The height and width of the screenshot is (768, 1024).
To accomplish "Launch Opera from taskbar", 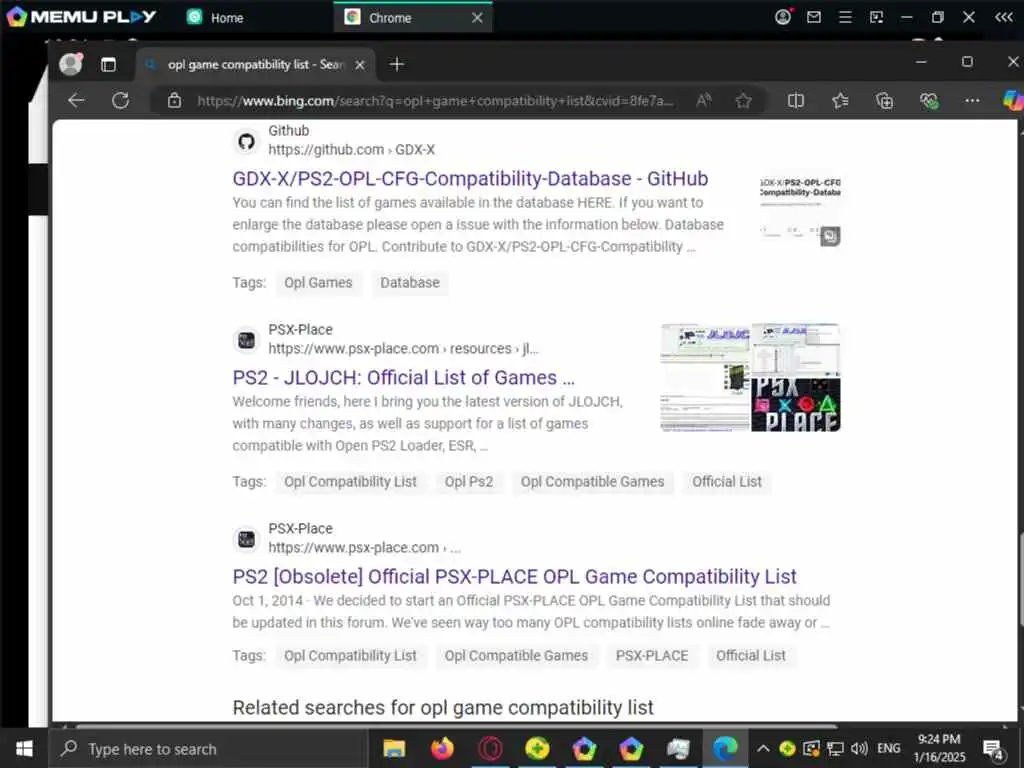I will (x=490, y=748).
